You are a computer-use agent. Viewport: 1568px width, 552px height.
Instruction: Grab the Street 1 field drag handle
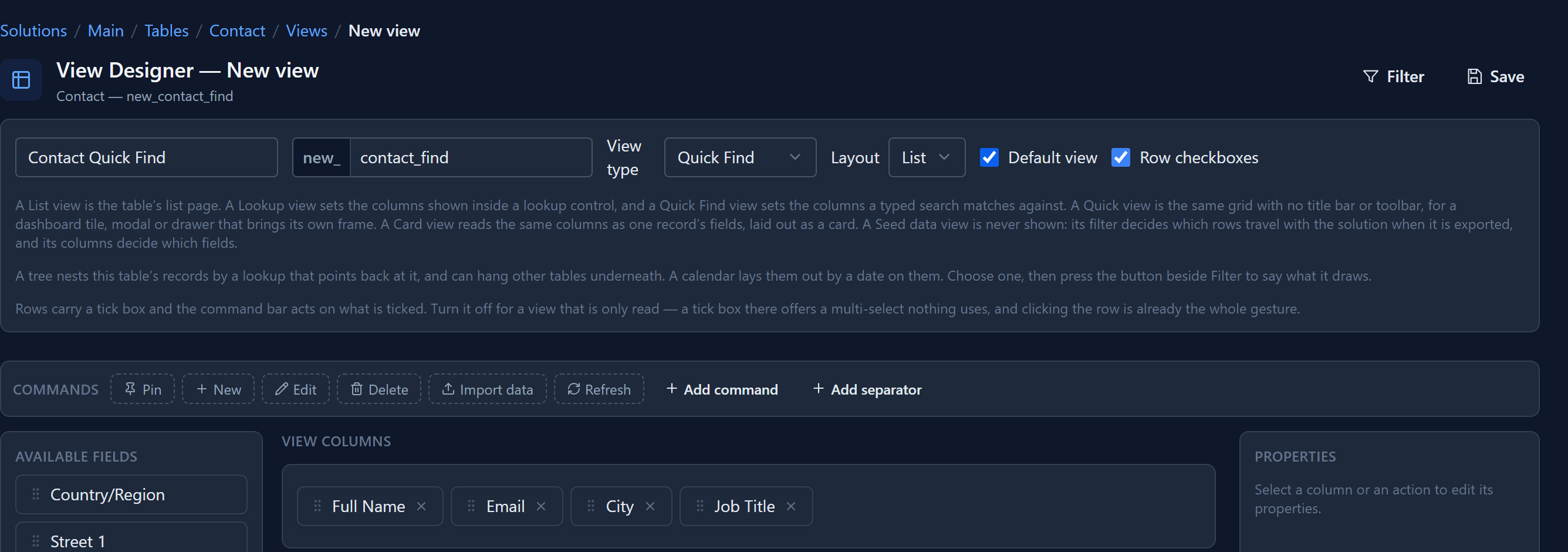pyautogui.click(x=36, y=541)
